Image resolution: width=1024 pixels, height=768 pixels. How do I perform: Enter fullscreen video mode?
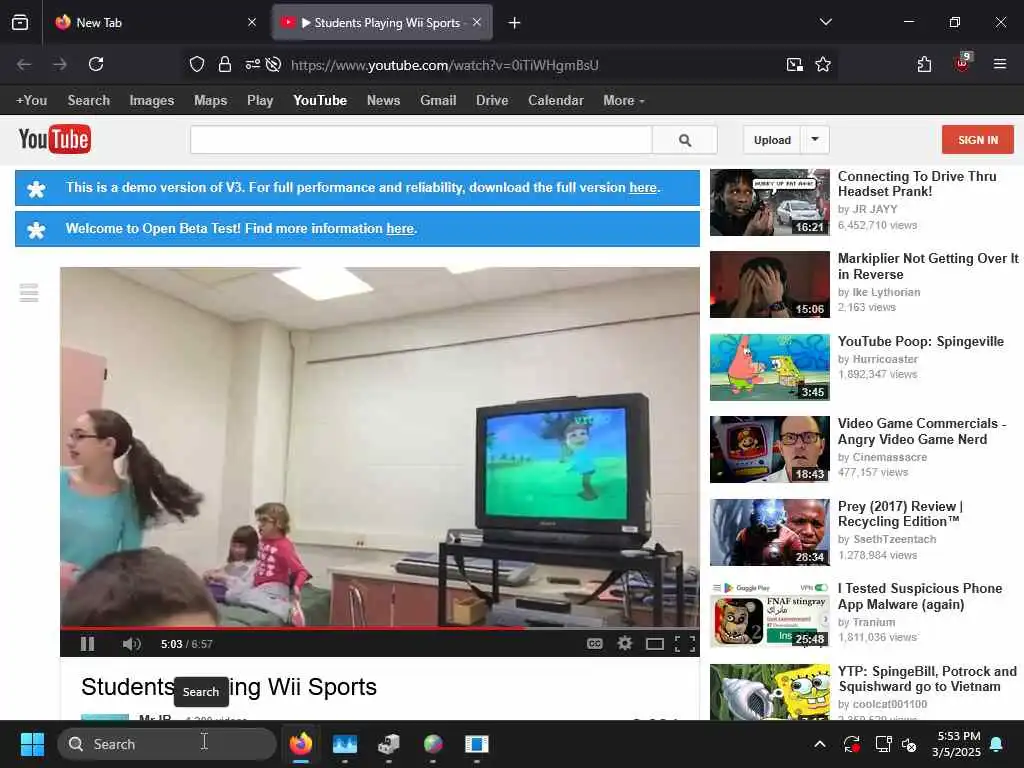(x=684, y=645)
